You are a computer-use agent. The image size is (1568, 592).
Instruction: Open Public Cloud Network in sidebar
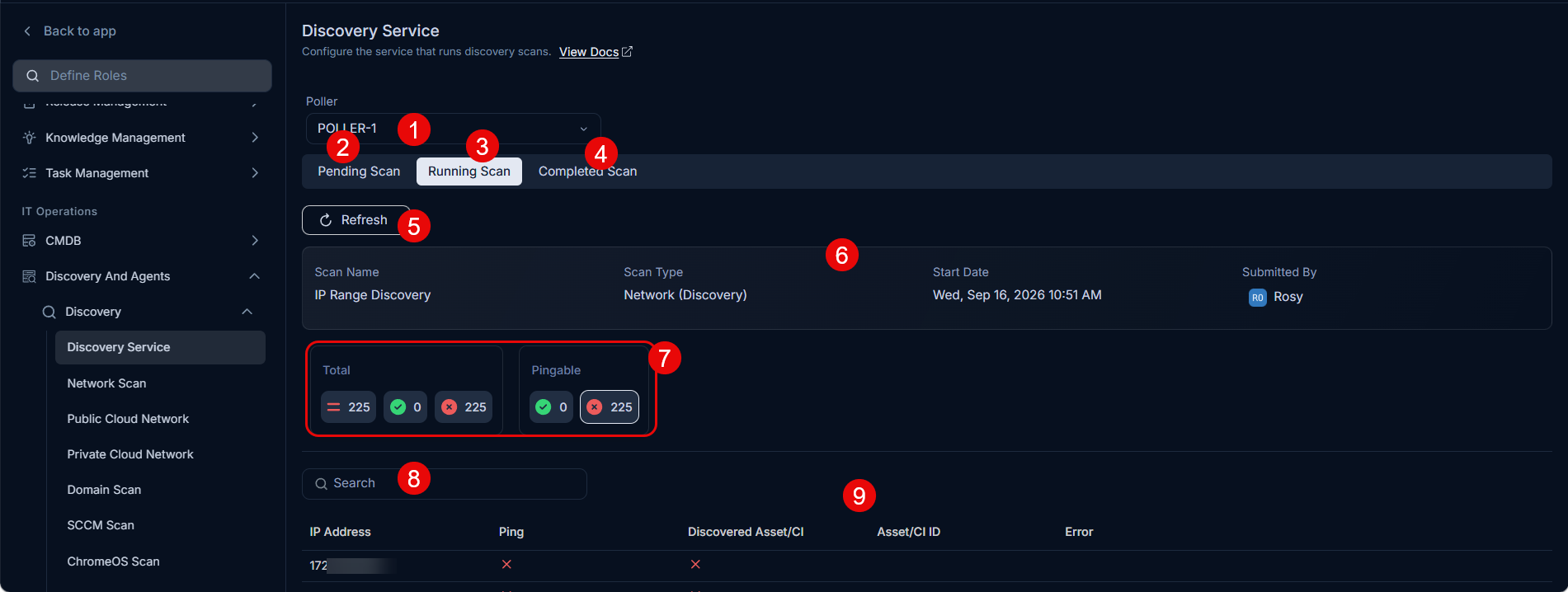point(128,419)
